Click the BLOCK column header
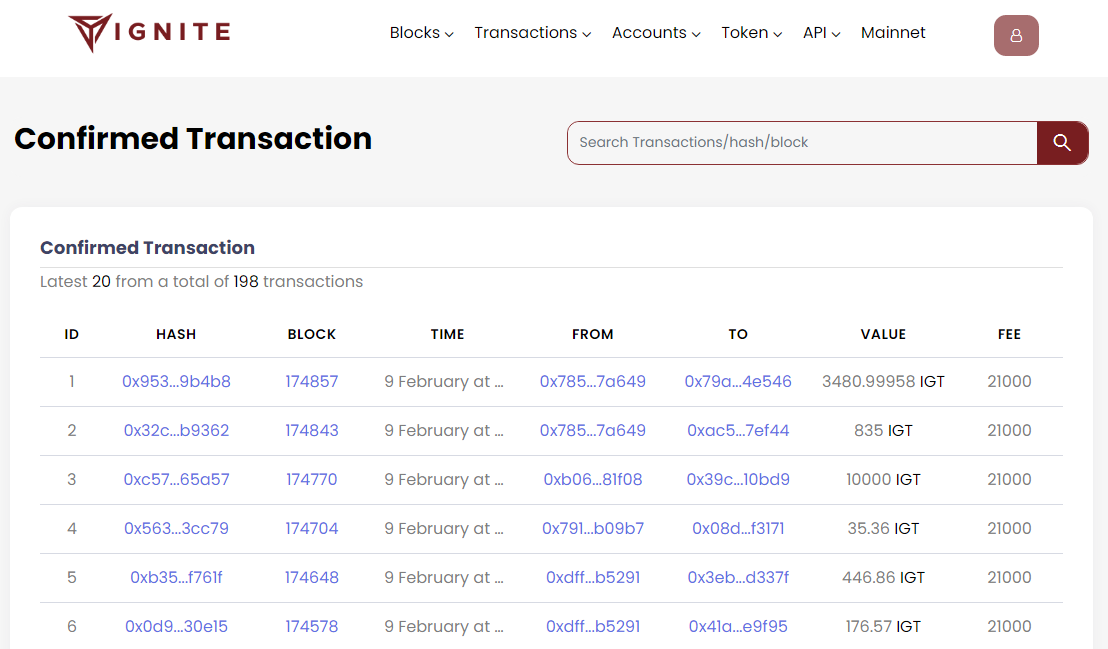Screen dimensions: 1108x649 (x=312, y=334)
